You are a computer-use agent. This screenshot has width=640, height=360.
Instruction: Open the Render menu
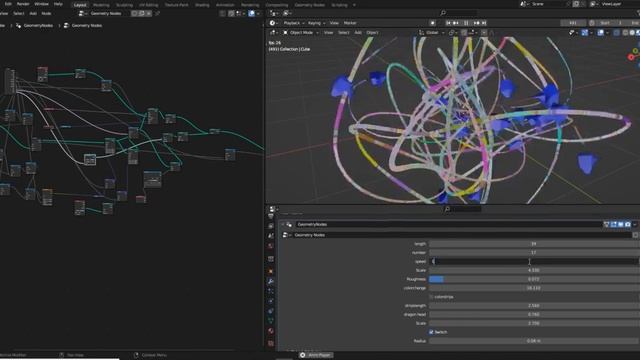23,4
